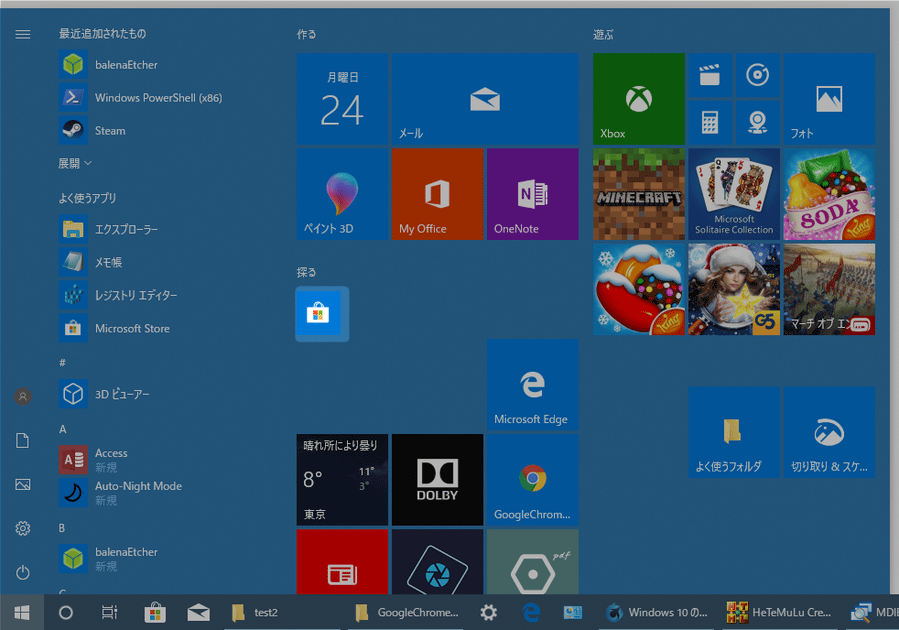
Task: Switch to test2 folder on taskbar
Action: 282,612
